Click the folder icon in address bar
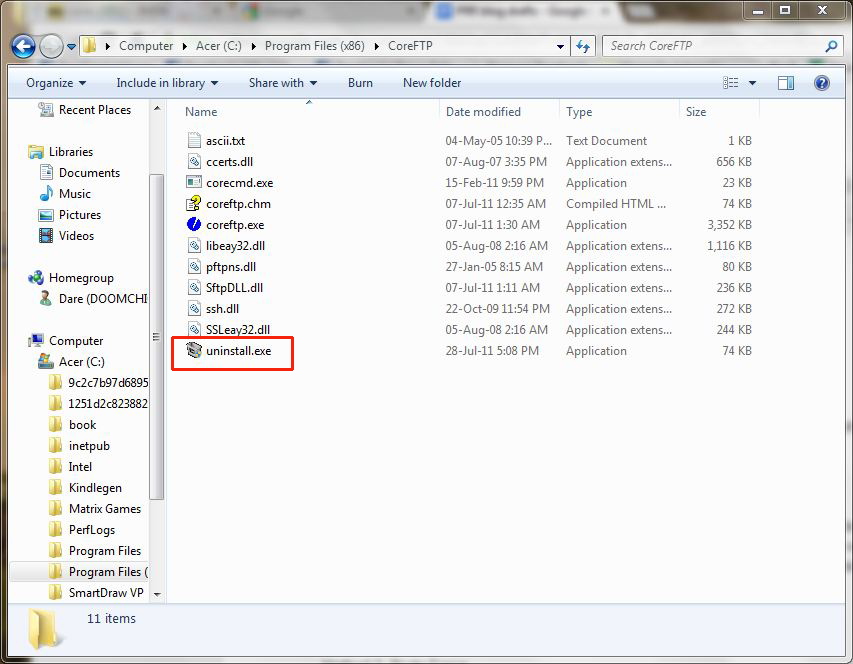Image resolution: width=853 pixels, height=664 pixels. (90, 46)
